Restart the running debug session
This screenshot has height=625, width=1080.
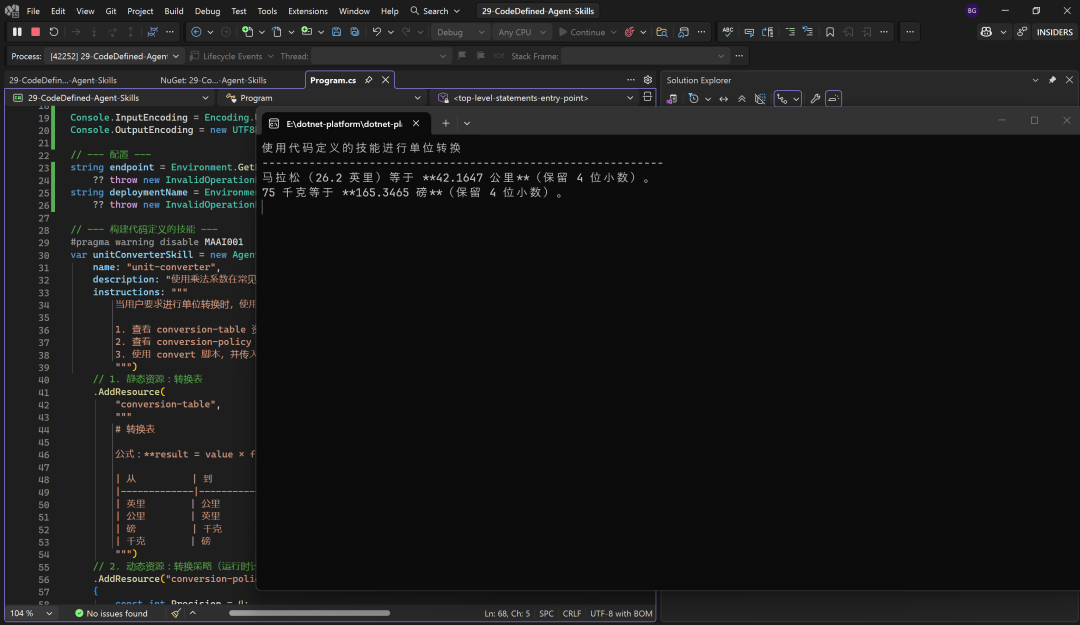tap(53, 31)
